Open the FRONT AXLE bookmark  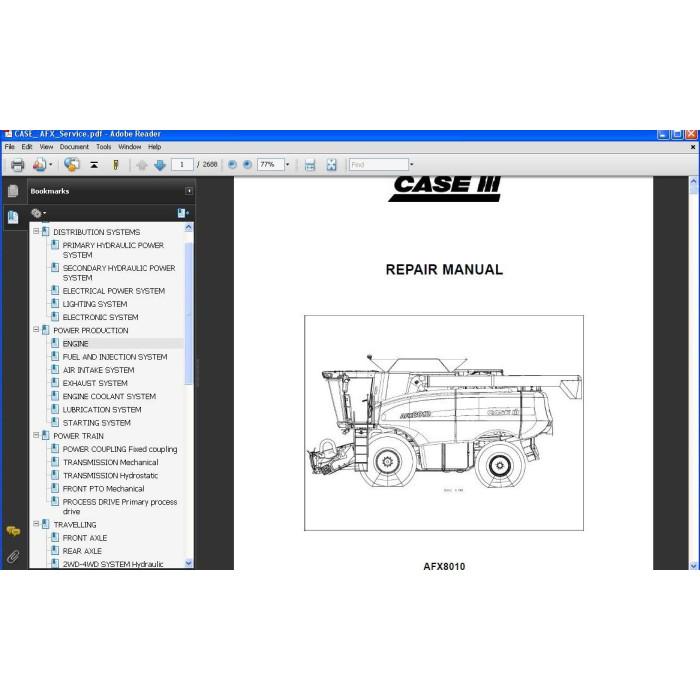click(x=84, y=538)
